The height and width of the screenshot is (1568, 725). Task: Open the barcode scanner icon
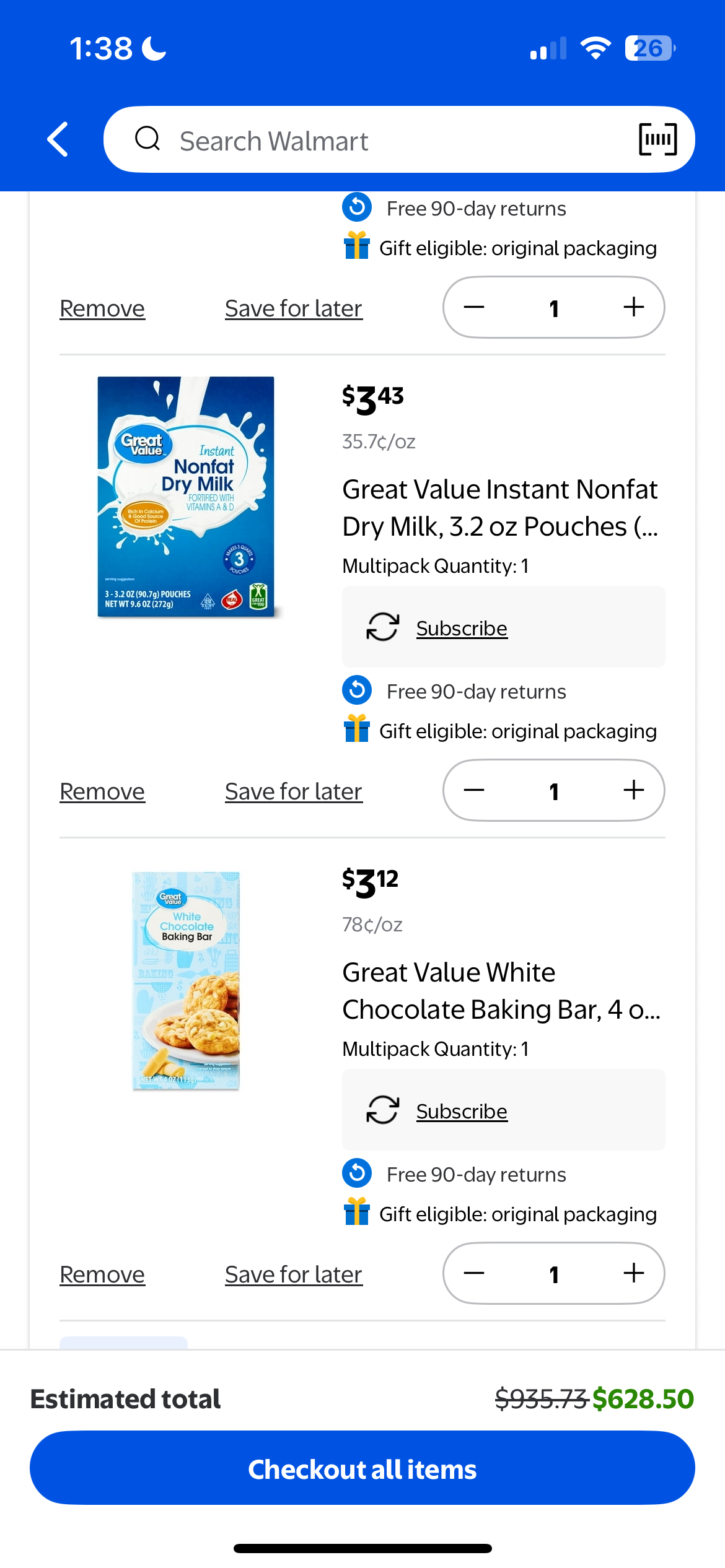657,139
